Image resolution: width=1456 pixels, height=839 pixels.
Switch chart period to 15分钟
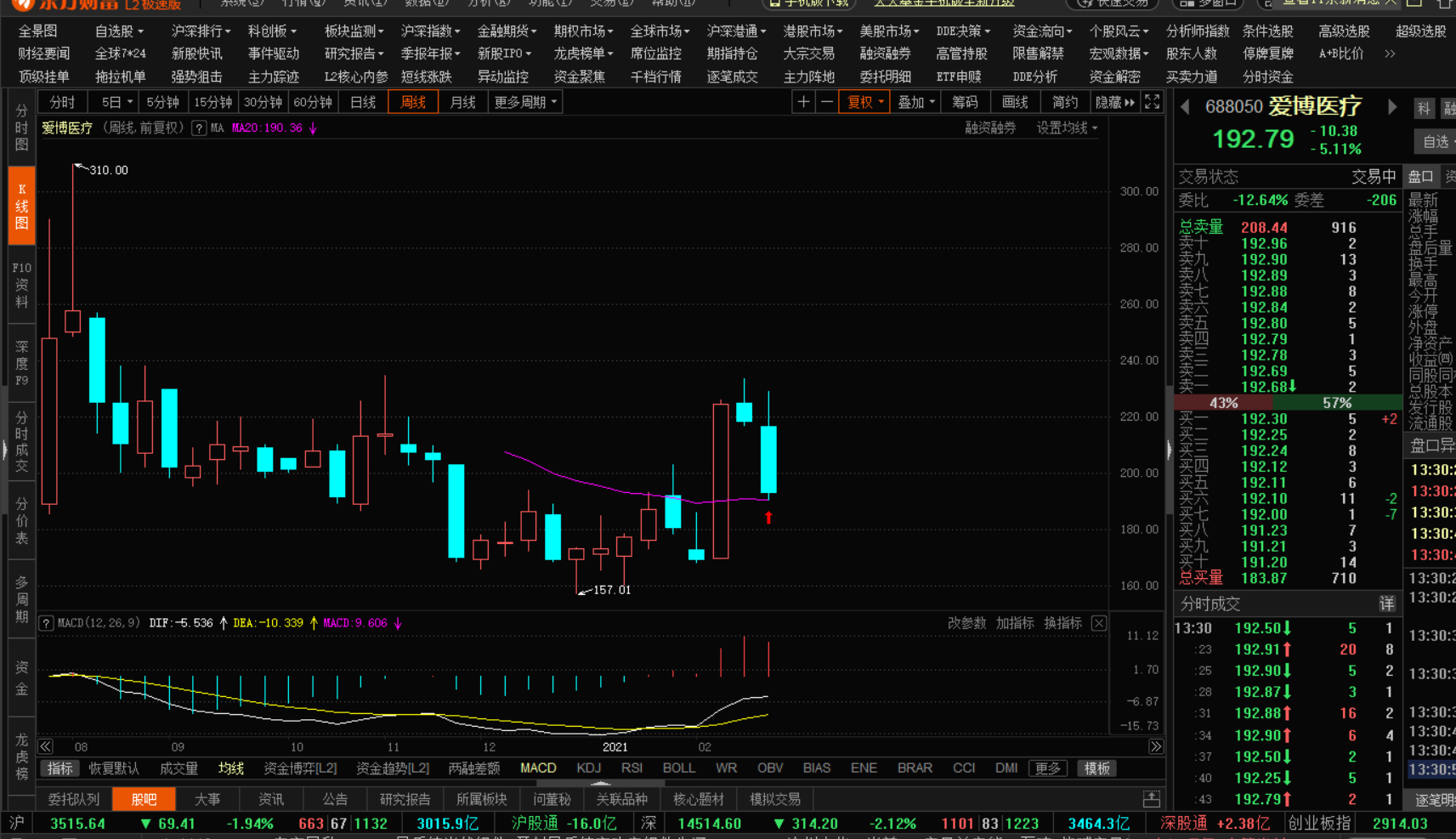(x=212, y=102)
